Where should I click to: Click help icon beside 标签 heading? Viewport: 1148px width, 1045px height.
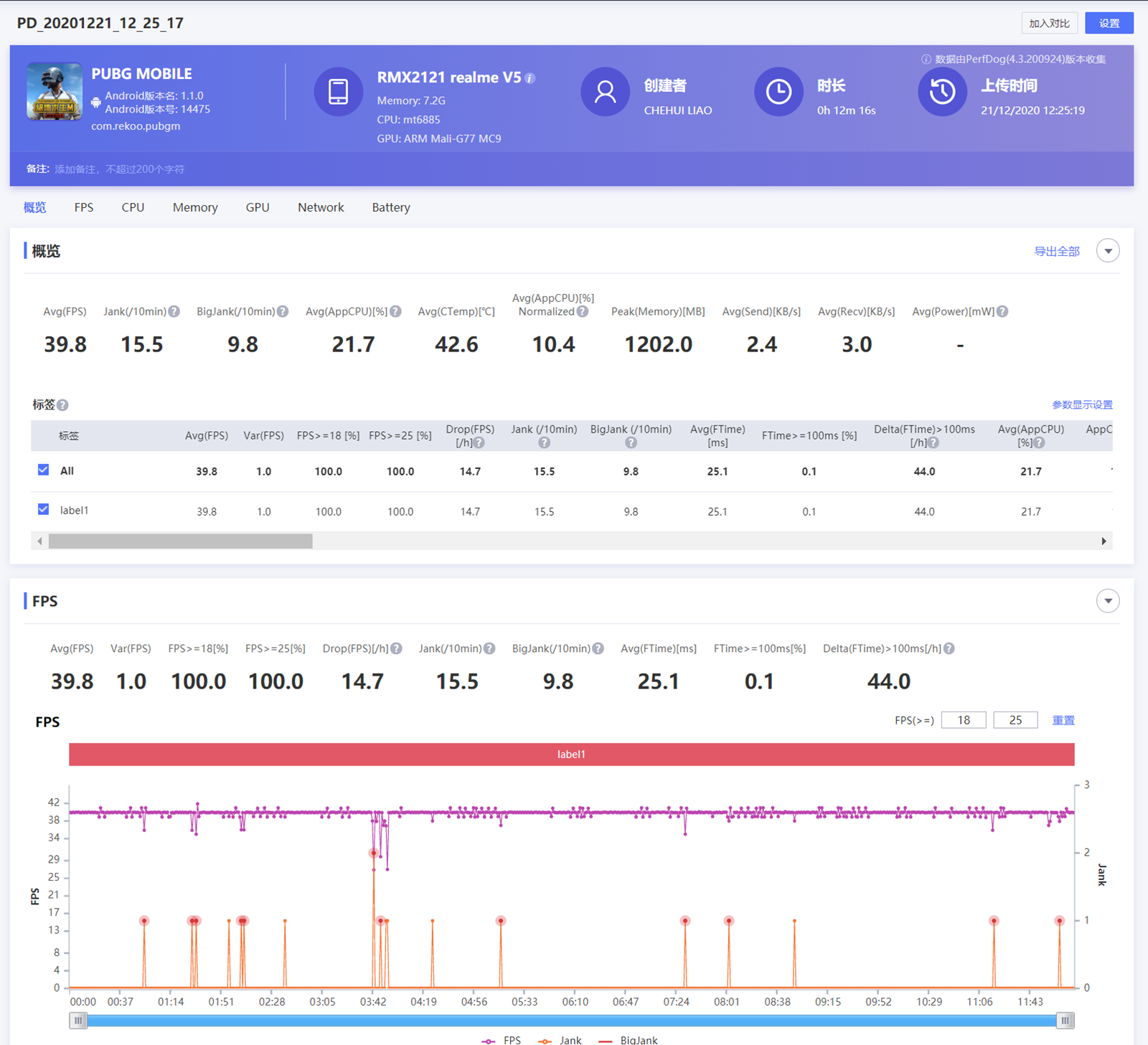pos(63,405)
